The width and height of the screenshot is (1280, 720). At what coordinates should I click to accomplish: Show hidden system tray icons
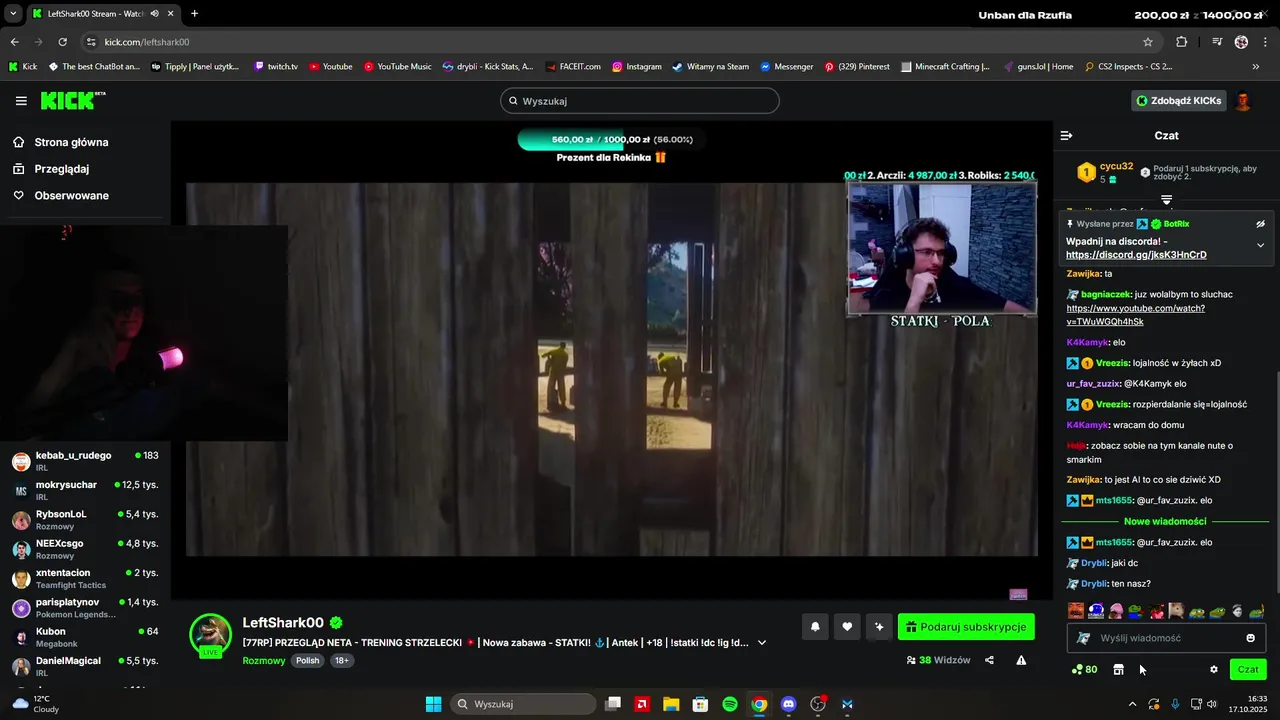click(1132, 704)
